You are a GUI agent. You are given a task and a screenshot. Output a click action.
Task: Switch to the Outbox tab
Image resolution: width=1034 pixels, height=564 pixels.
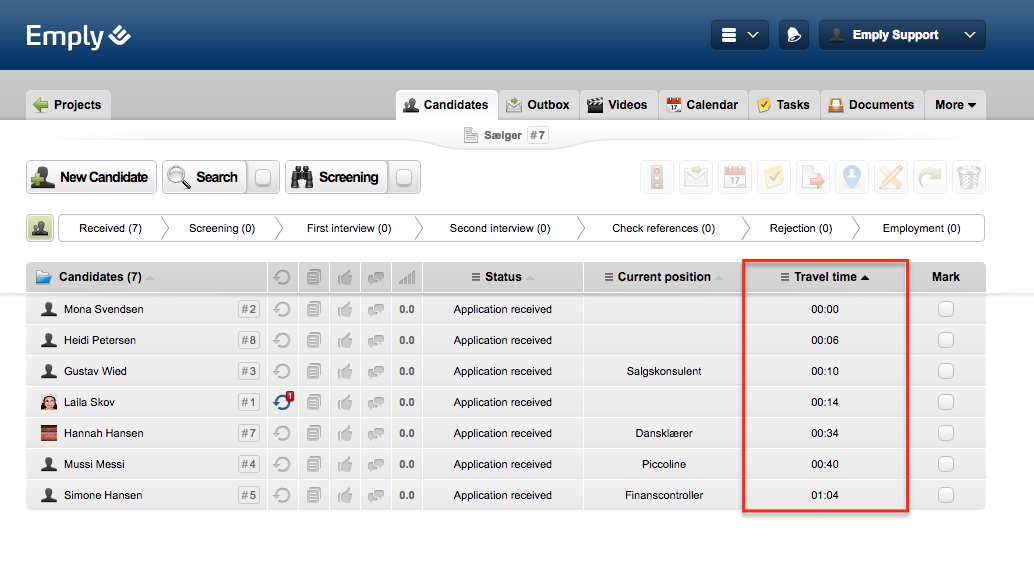pos(538,105)
